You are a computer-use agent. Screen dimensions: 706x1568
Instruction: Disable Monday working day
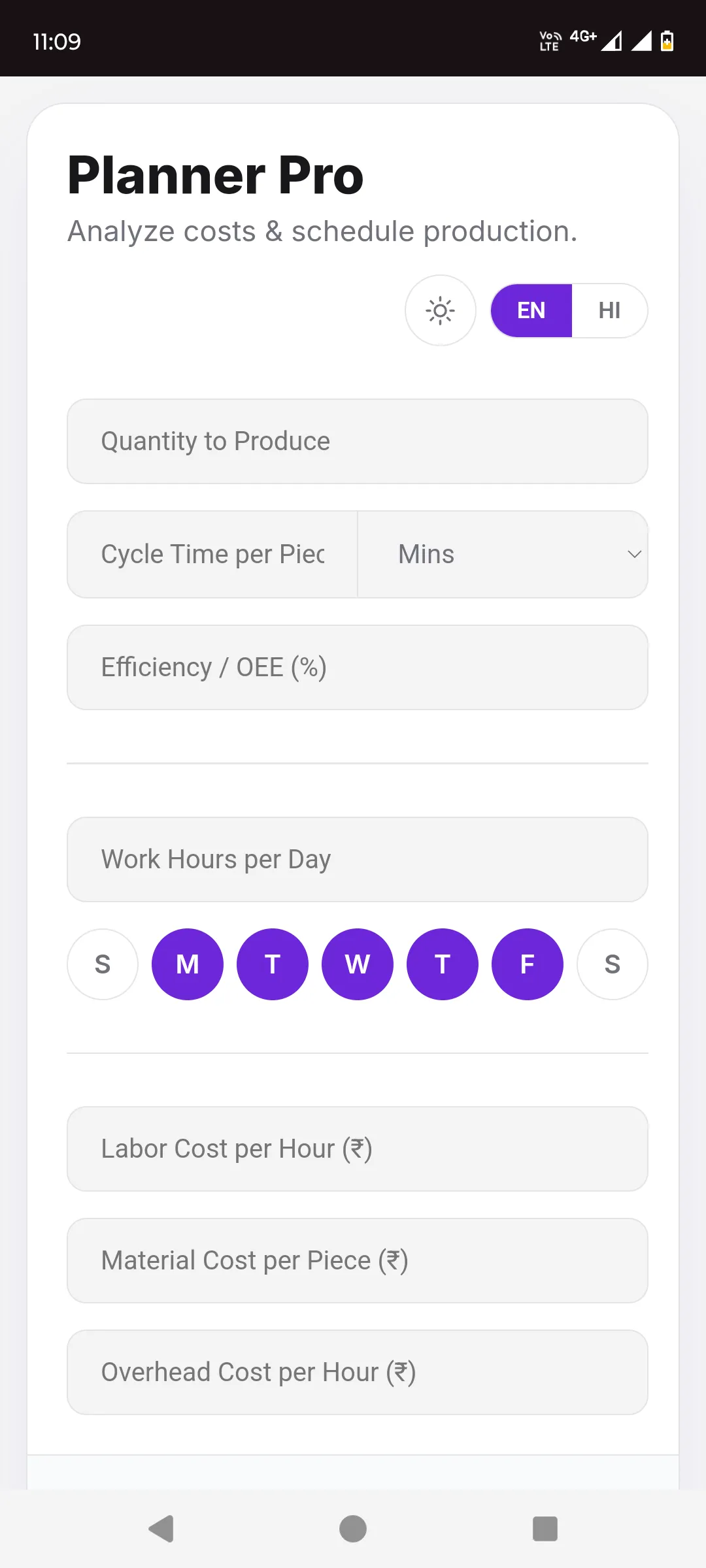click(188, 964)
